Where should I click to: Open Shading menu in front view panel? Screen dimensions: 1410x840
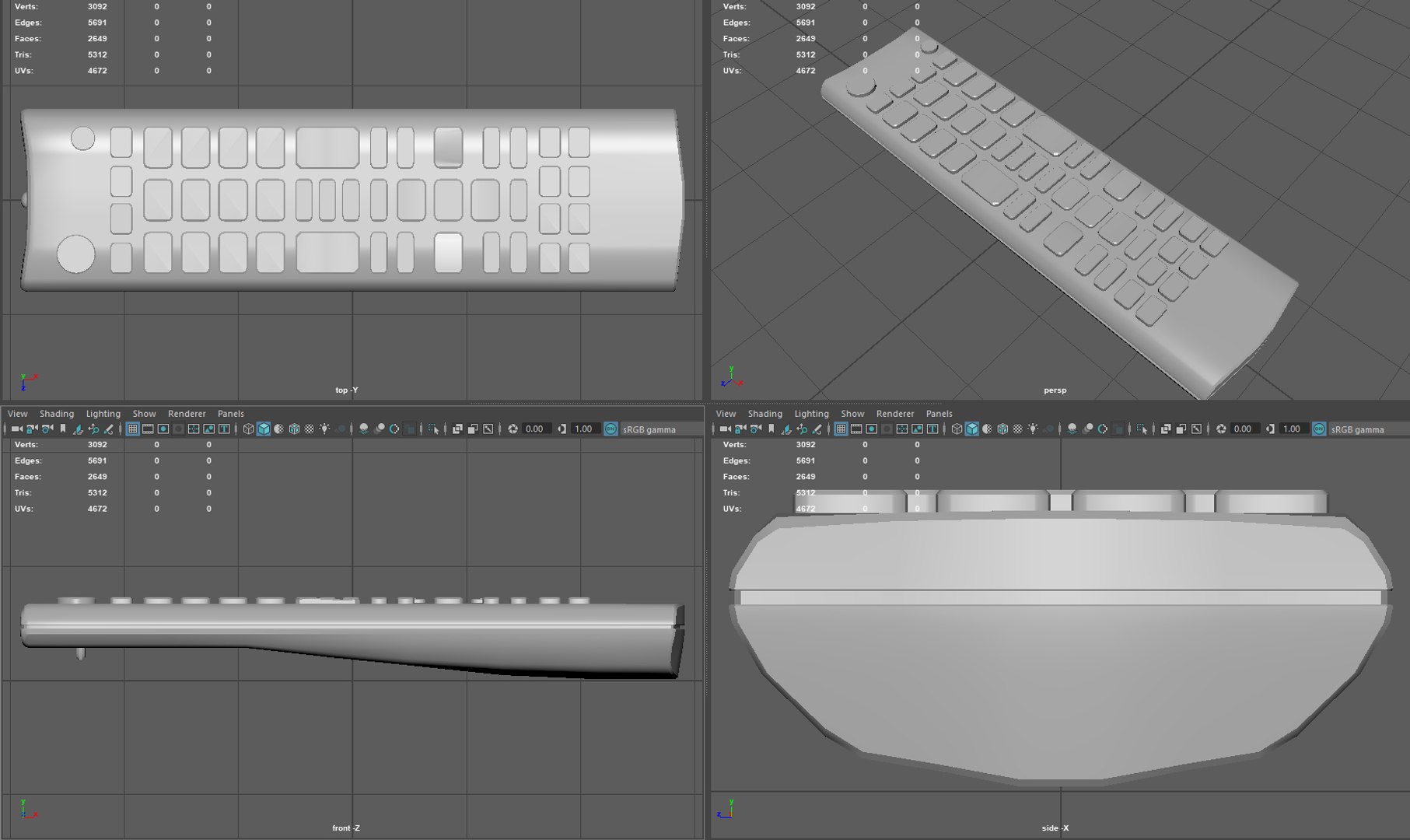tap(57, 414)
